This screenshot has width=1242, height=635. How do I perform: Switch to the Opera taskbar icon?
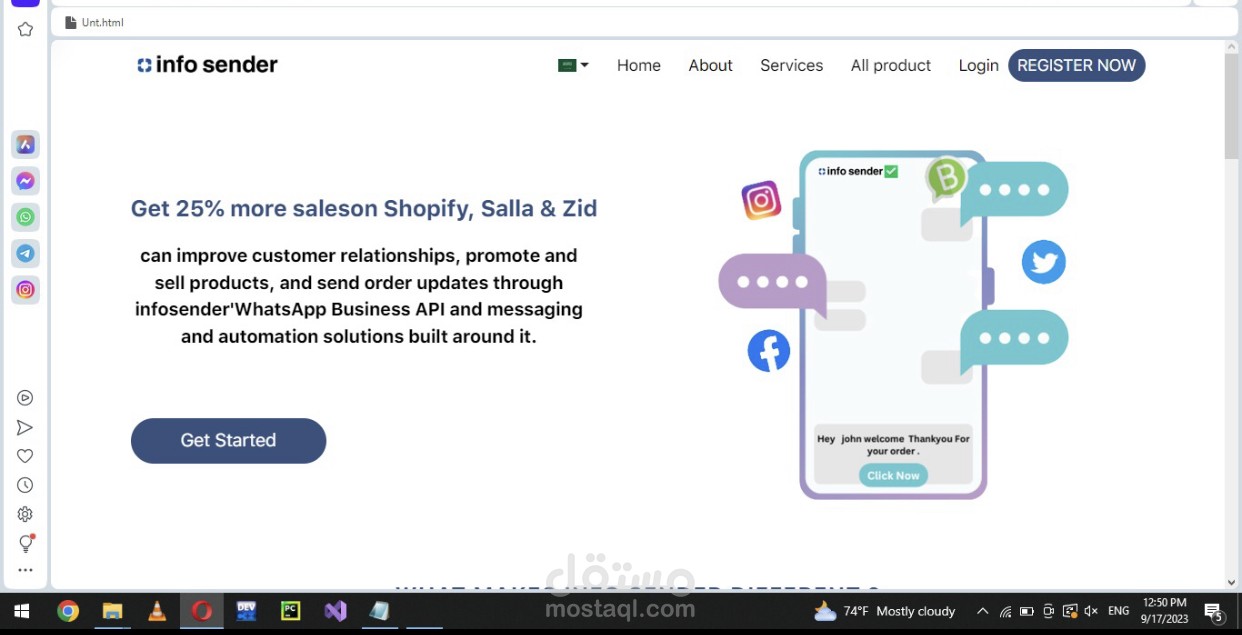tap(202, 611)
